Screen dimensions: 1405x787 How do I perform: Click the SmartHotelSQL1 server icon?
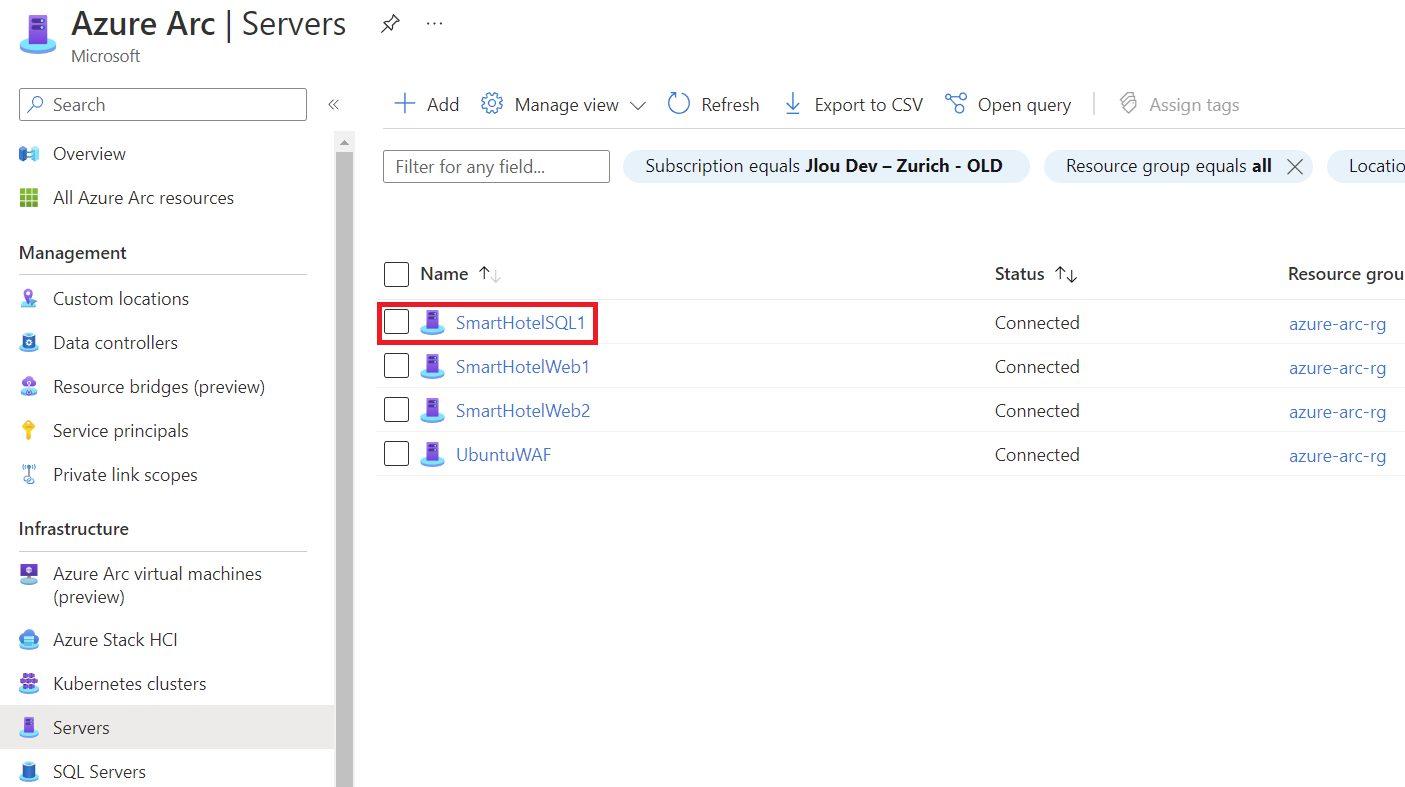point(432,322)
